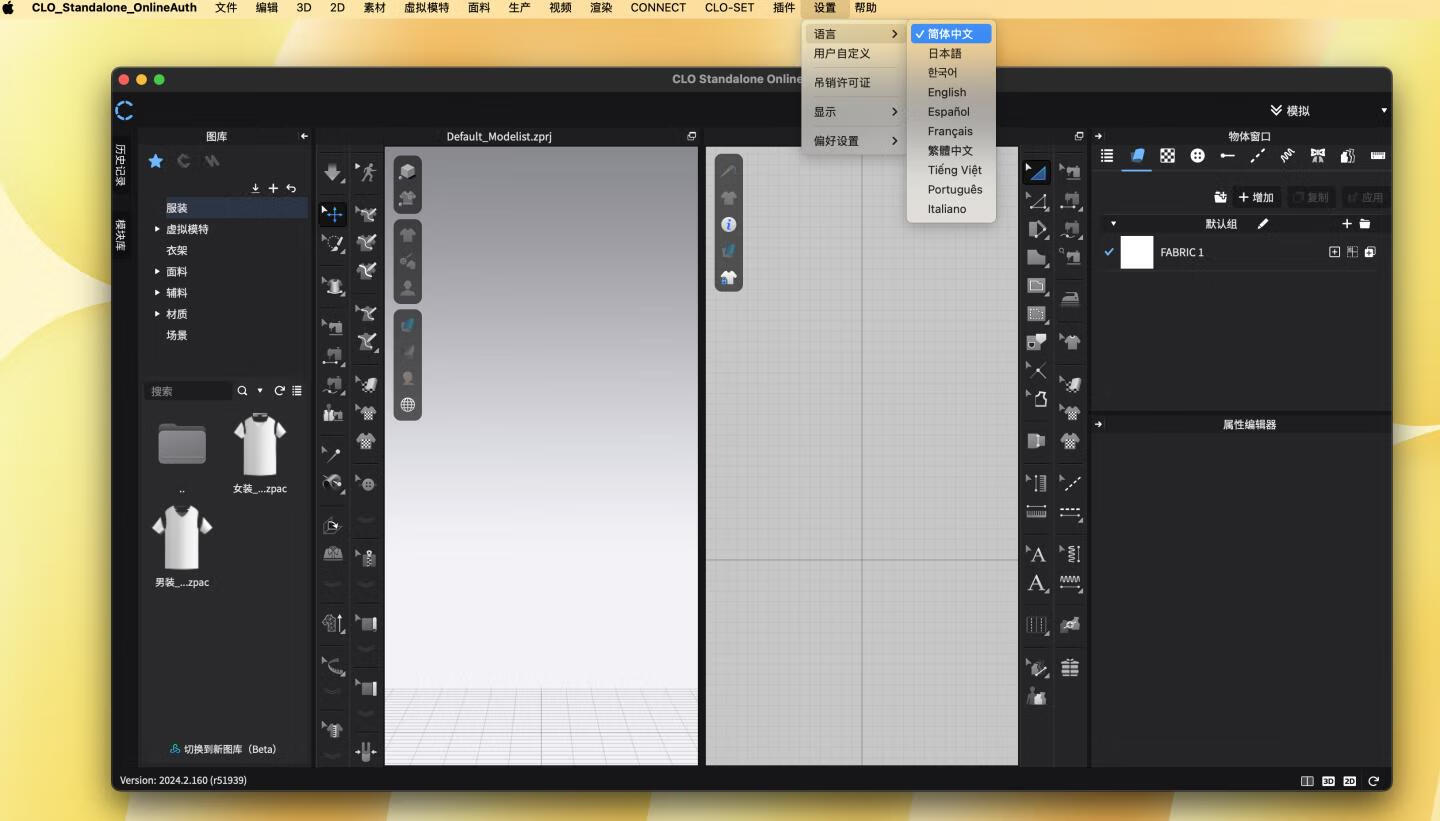Screen dimensions: 1440x821
Task: Click the globe icon in the 3D viewport panel
Action: click(407, 405)
